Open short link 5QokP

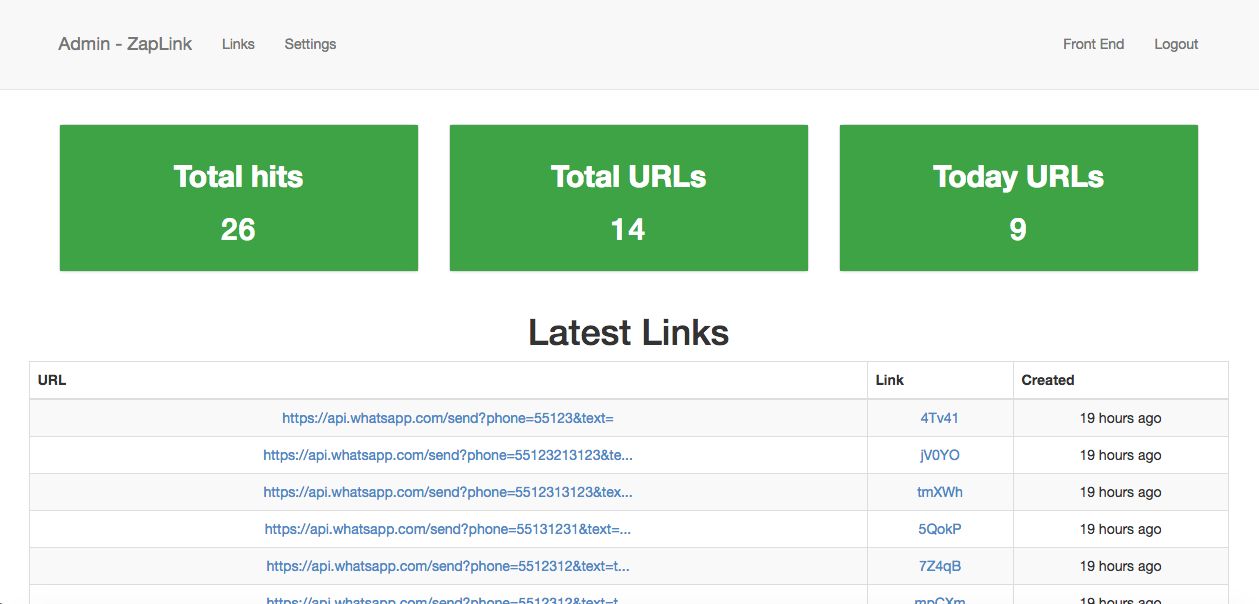pos(940,529)
